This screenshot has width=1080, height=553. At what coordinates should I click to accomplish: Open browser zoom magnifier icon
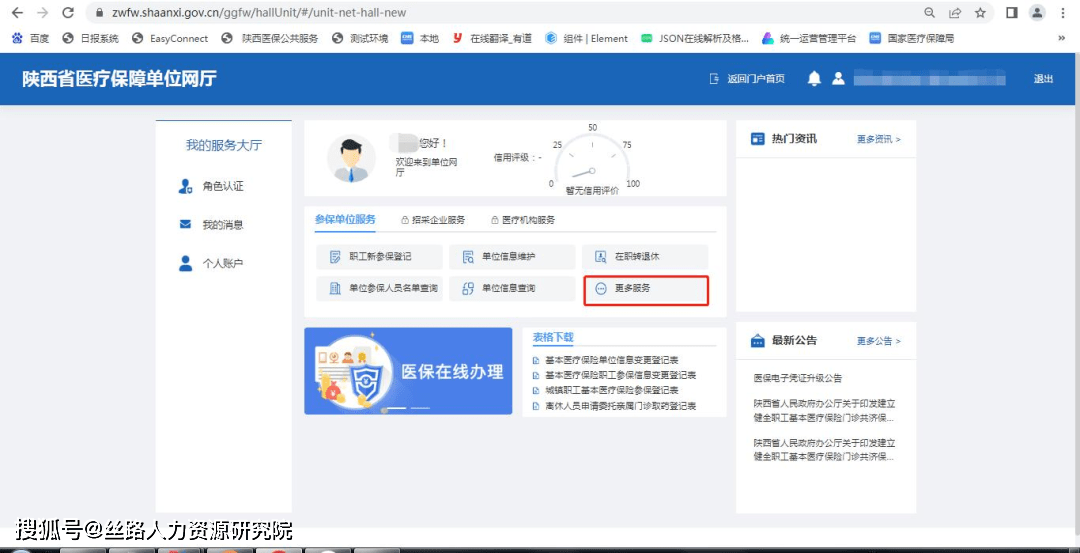pos(929,12)
